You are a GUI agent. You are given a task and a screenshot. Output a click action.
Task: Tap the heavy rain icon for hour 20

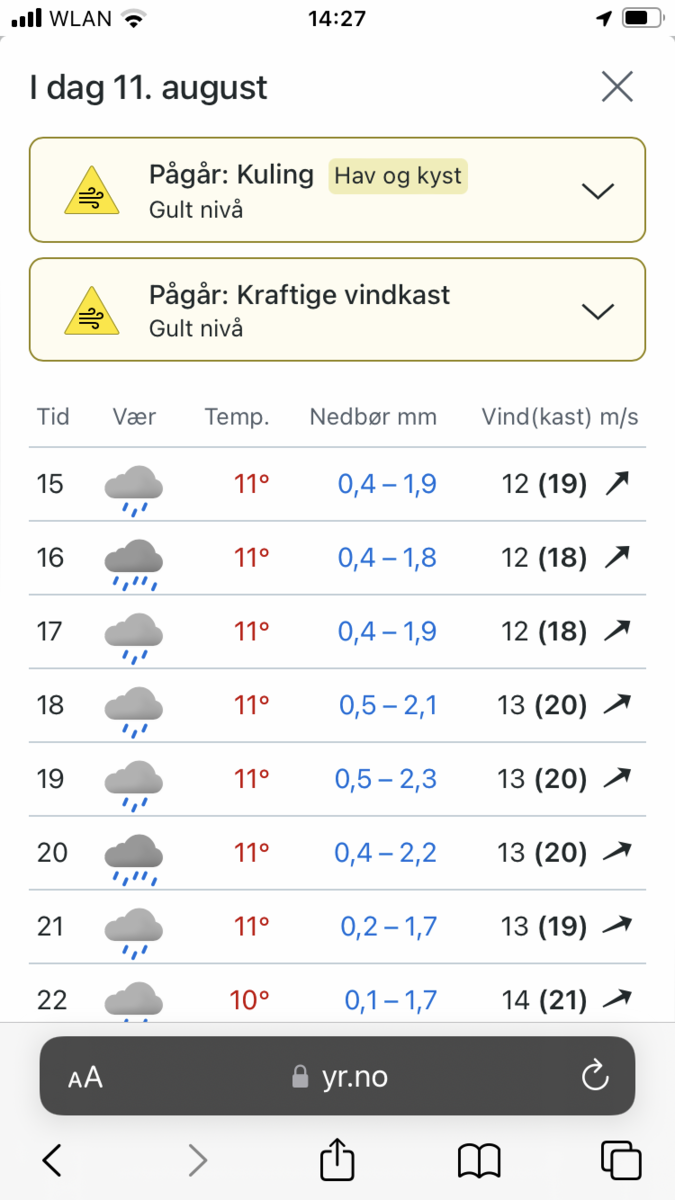coord(134,856)
